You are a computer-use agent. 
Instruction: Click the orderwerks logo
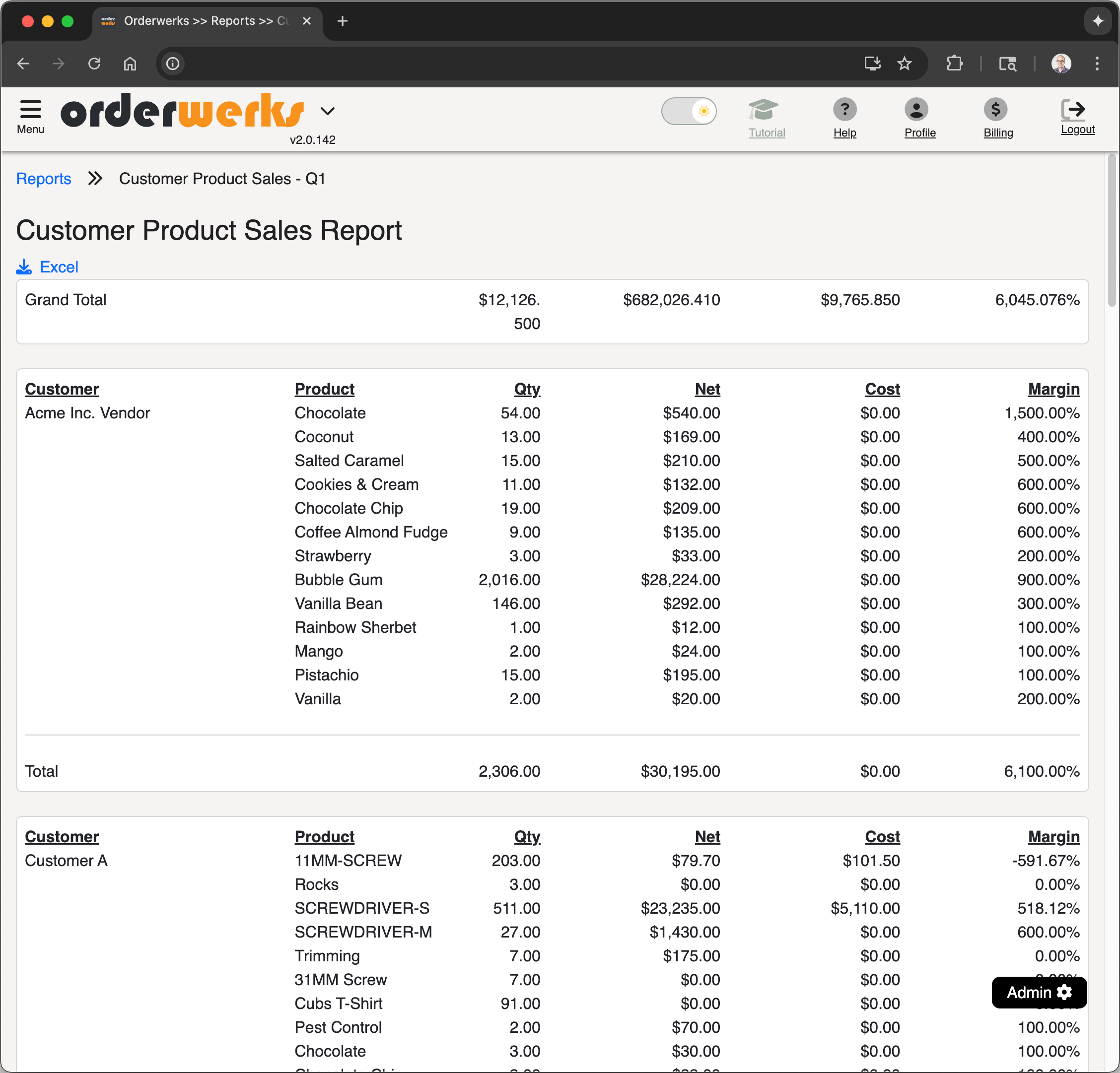183,112
